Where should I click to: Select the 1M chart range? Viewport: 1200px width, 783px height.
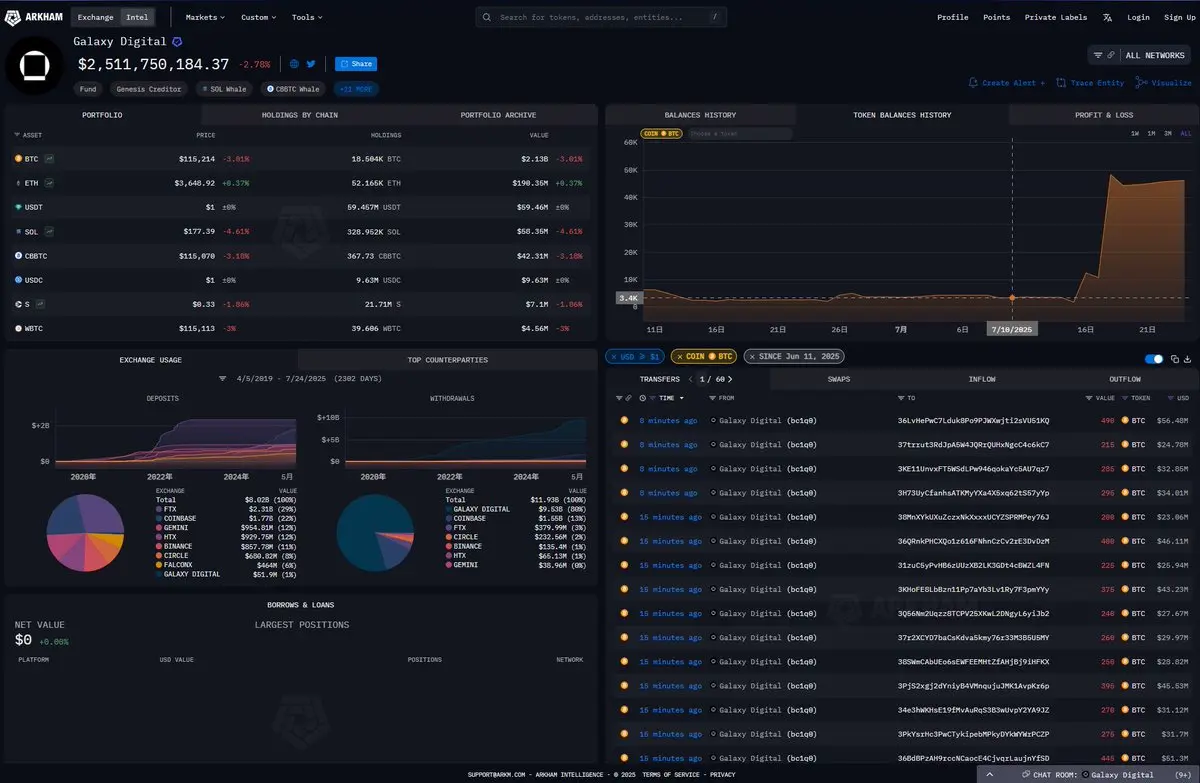tap(1152, 133)
